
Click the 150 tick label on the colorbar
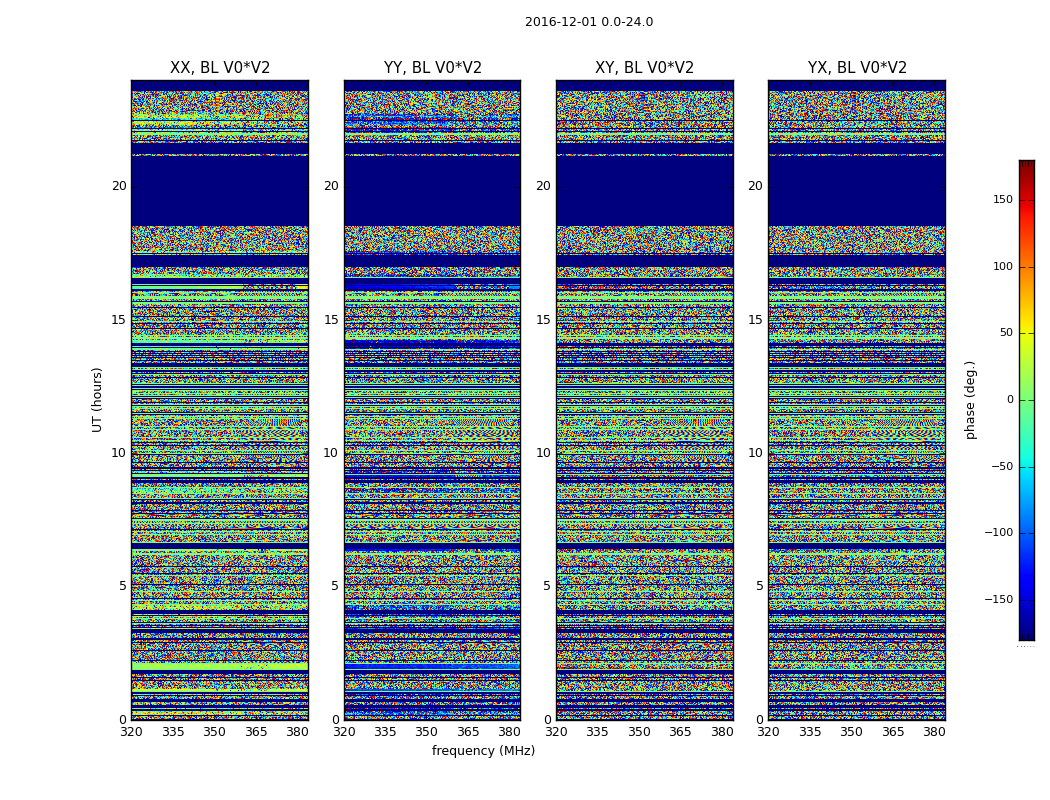(x=1002, y=200)
